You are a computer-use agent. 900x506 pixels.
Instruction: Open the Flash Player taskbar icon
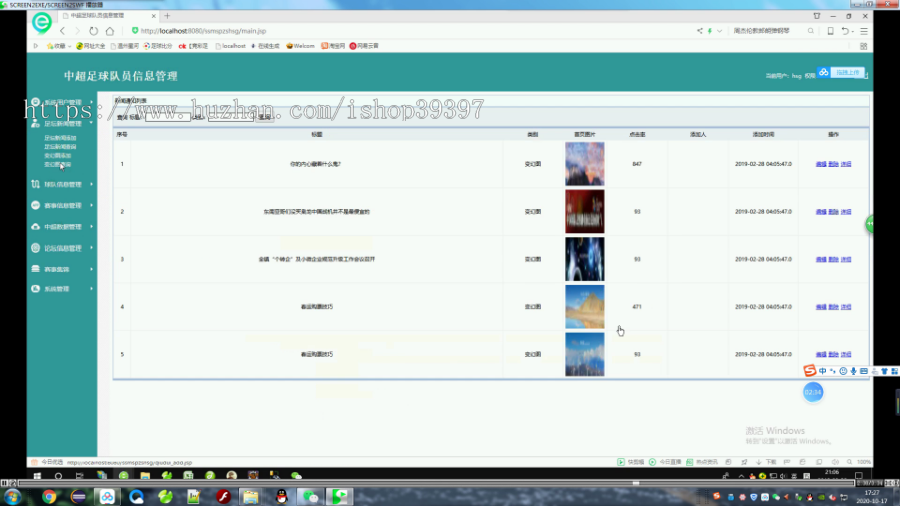pos(223,496)
